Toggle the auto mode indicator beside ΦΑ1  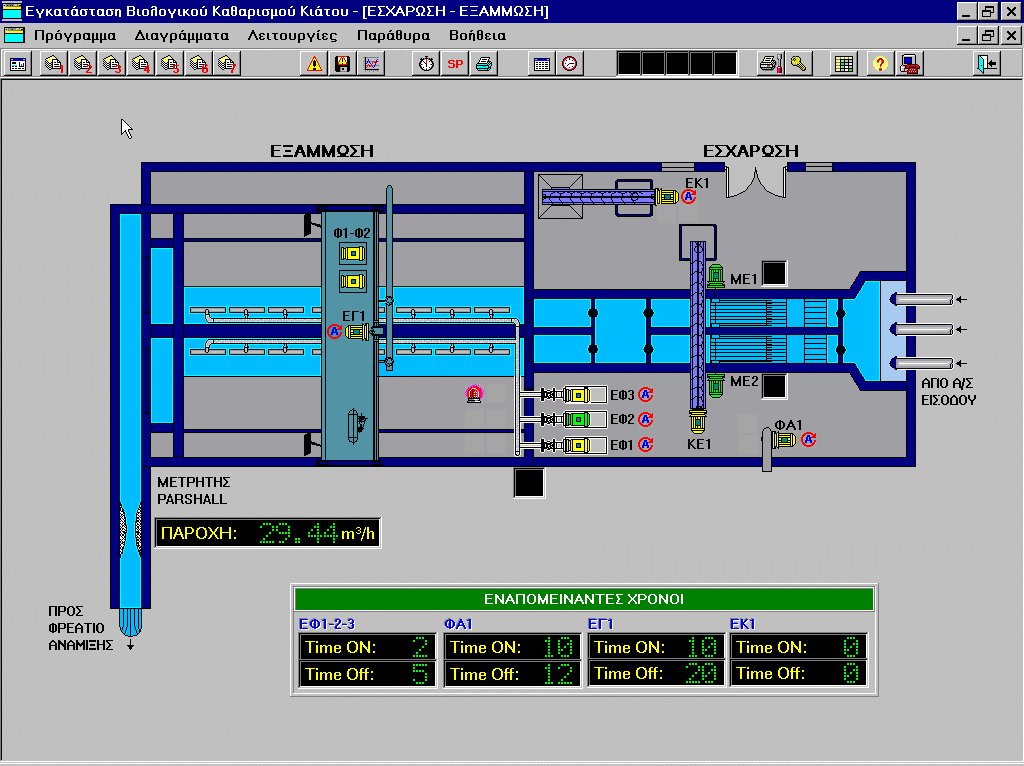[809, 438]
